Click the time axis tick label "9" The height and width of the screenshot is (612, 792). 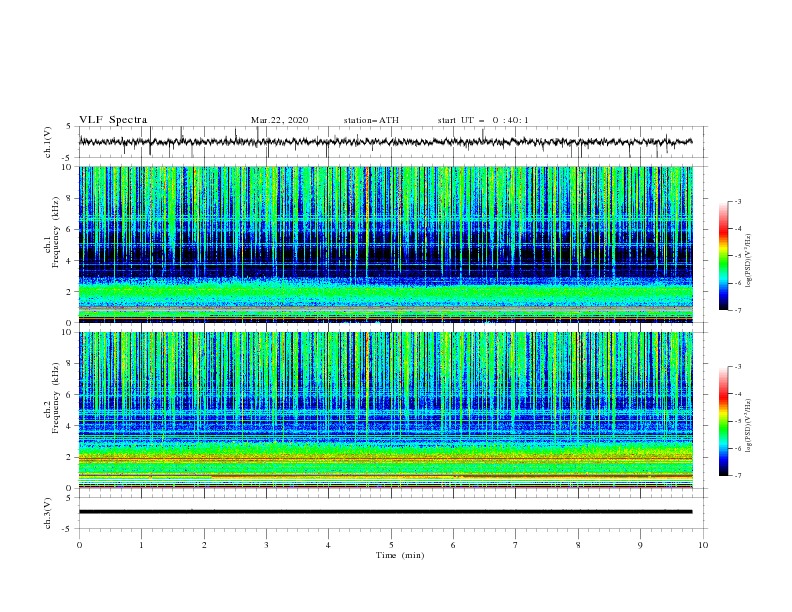(x=640, y=545)
